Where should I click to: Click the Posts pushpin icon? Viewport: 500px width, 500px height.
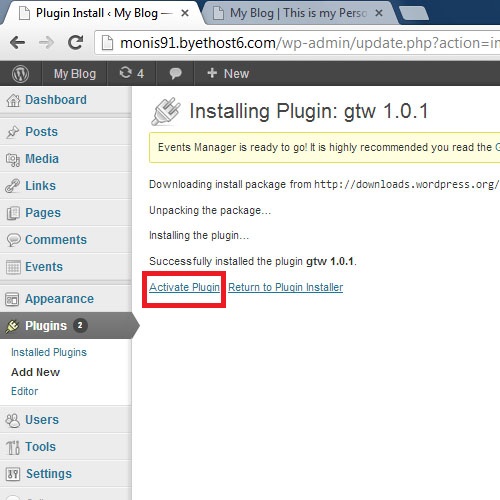13,132
